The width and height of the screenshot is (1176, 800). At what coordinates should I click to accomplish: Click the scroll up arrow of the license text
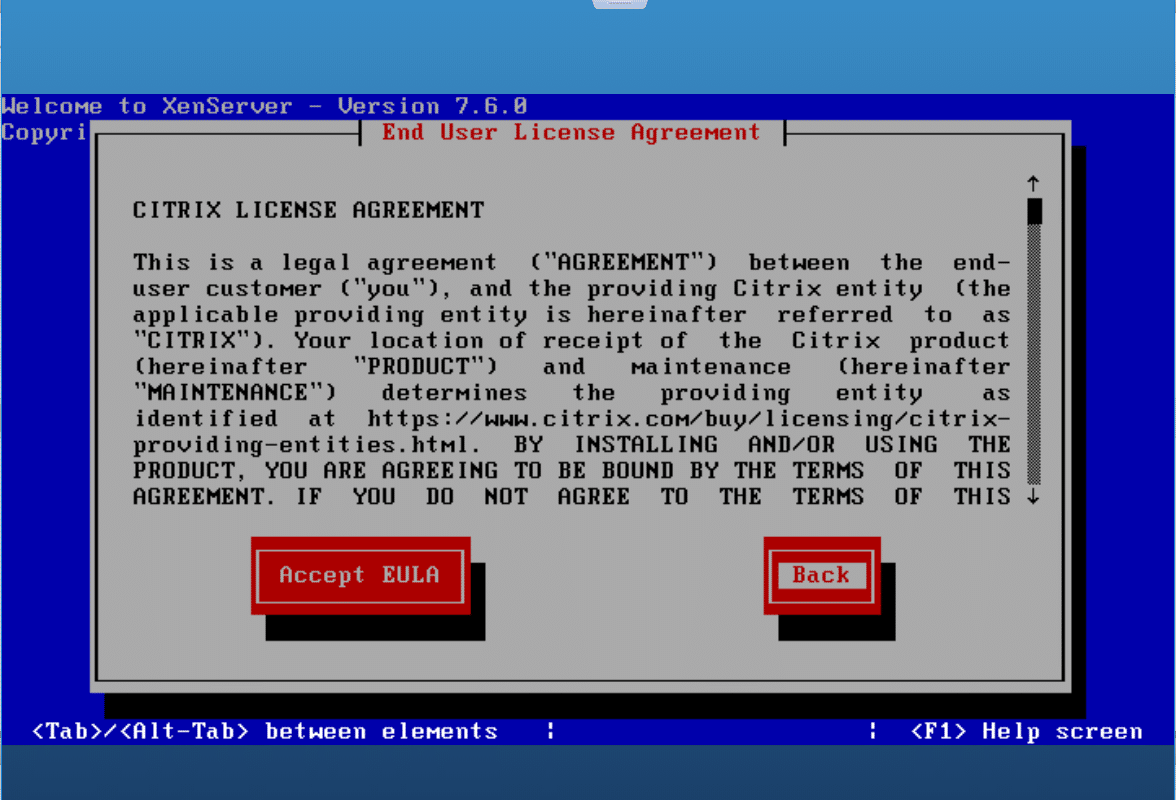tap(1034, 184)
